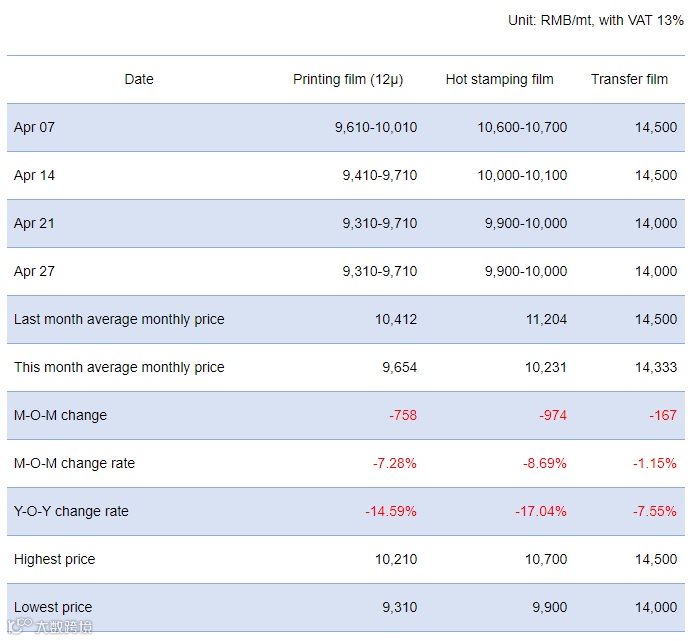The height and width of the screenshot is (641, 700).
Task: Click the Printing film (12μ) column header
Action: 348,79
